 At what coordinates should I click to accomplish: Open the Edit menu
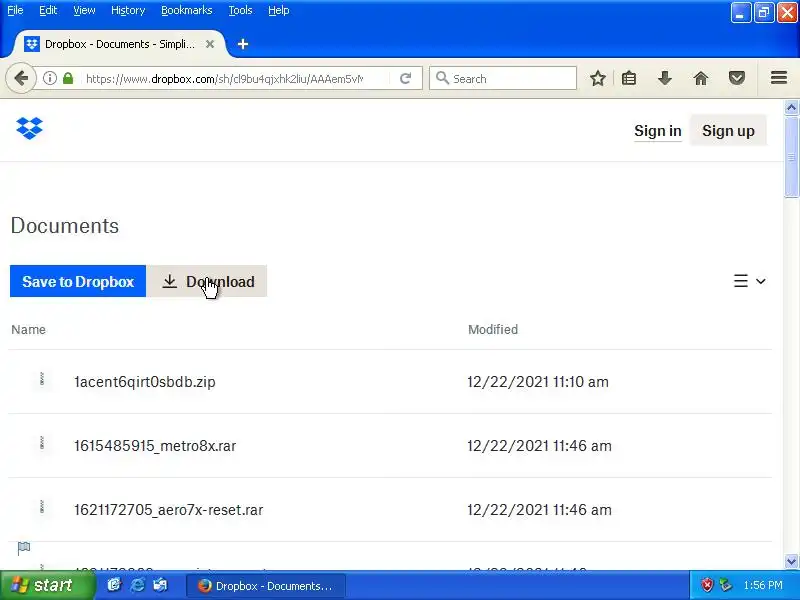click(48, 10)
